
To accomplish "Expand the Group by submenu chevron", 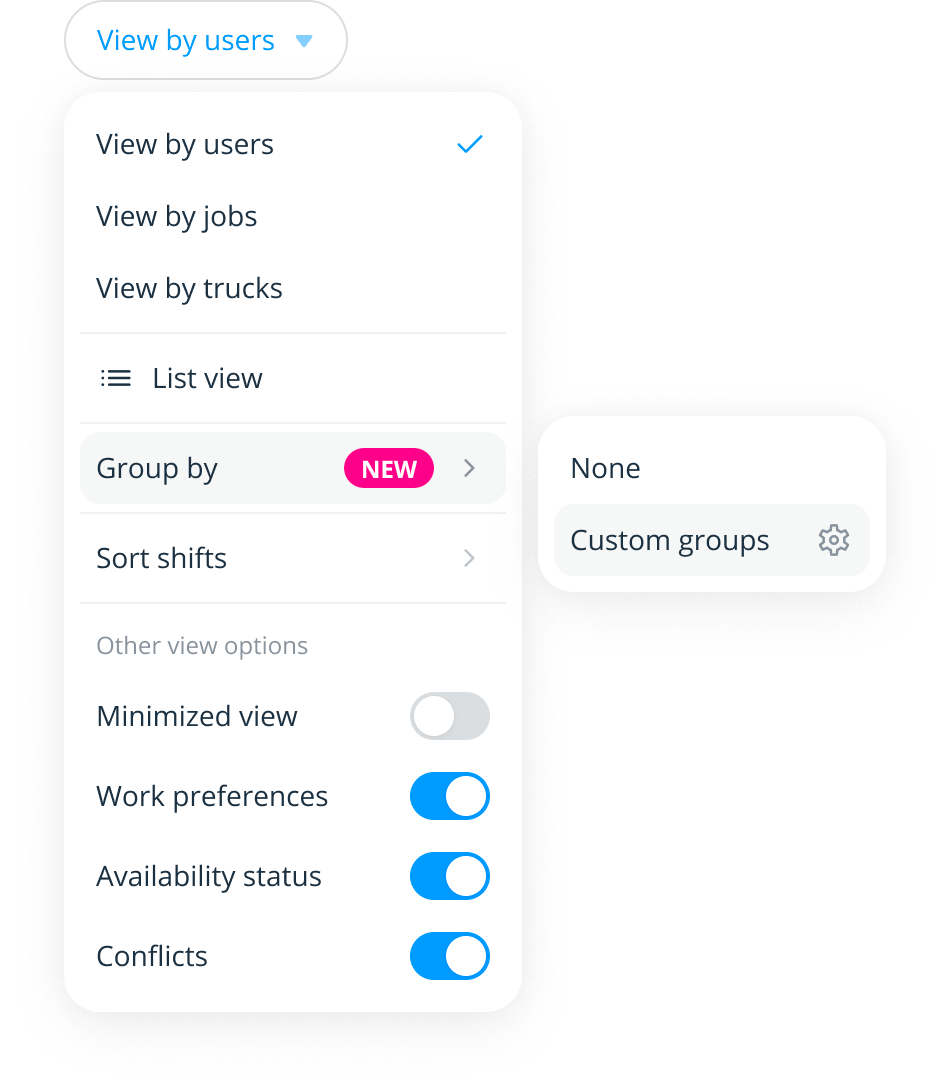I will [x=469, y=468].
